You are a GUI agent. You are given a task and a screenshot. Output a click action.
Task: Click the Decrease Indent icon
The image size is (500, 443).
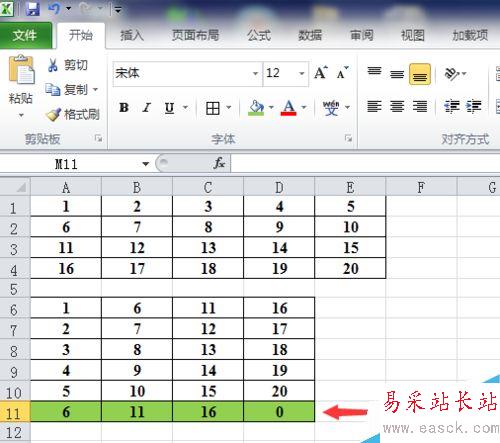click(x=452, y=107)
